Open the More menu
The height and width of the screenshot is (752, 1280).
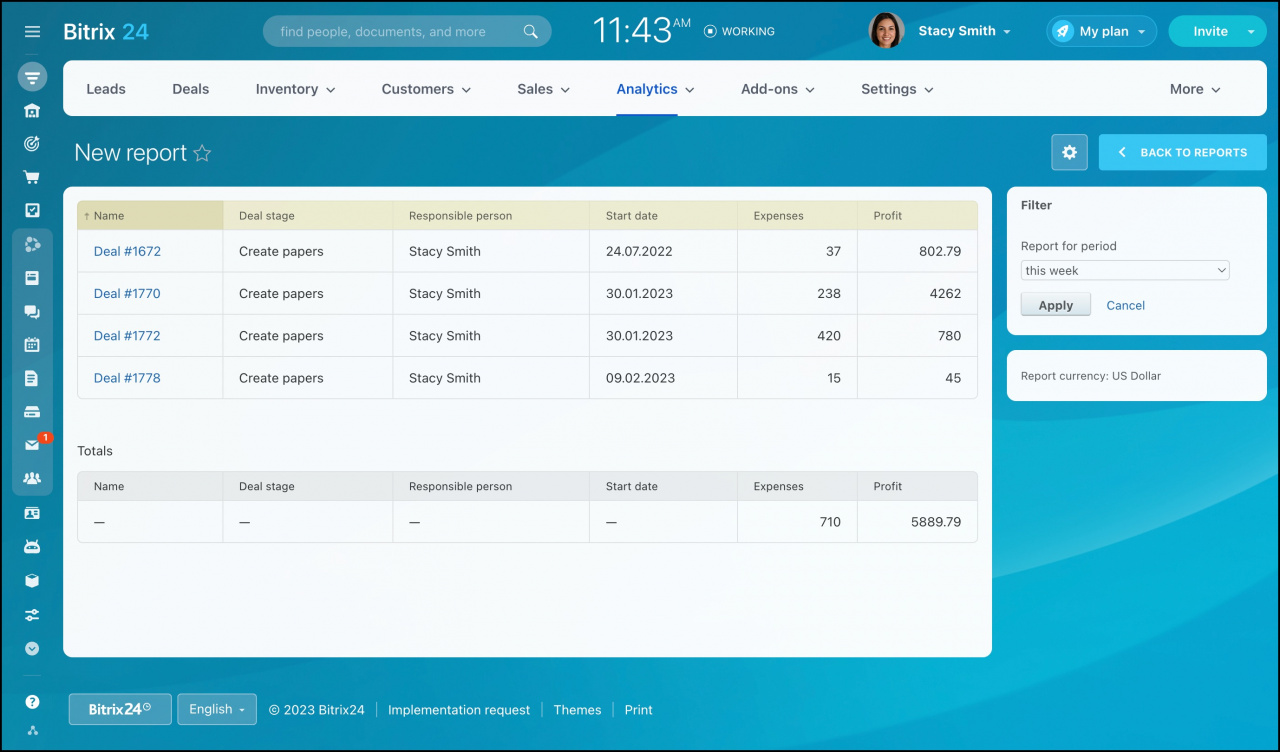[1195, 89]
